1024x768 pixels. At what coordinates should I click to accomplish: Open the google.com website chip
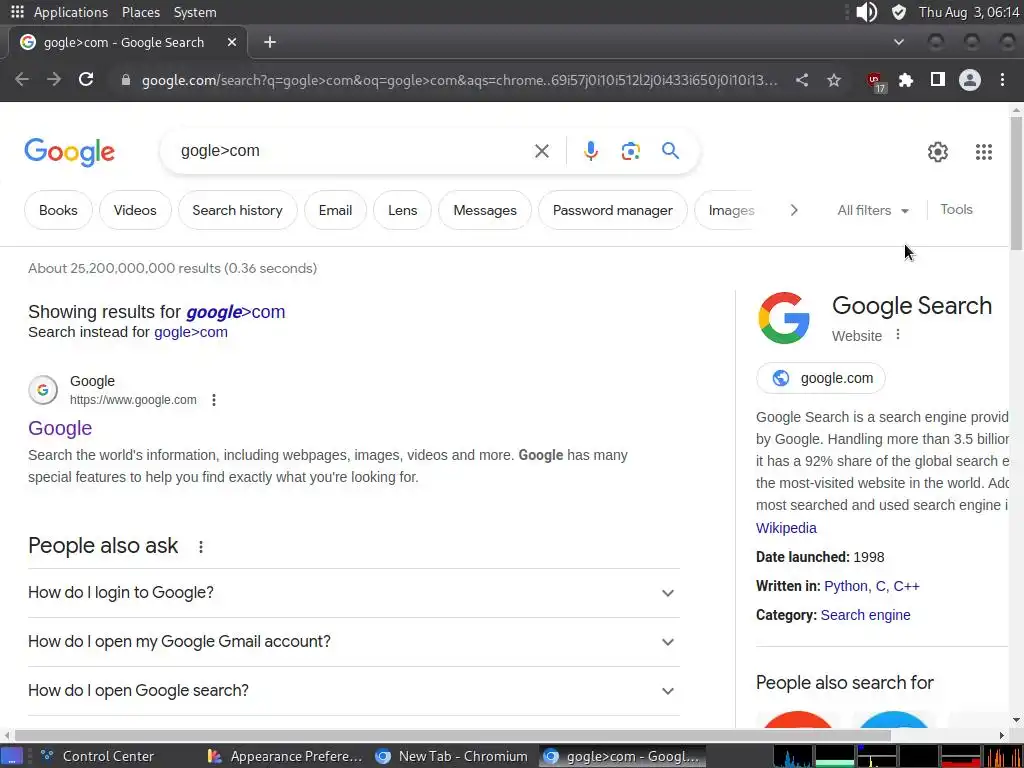pos(821,378)
